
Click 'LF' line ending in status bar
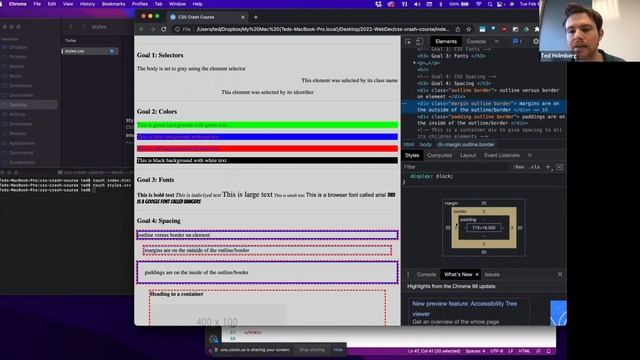click(511, 351)
